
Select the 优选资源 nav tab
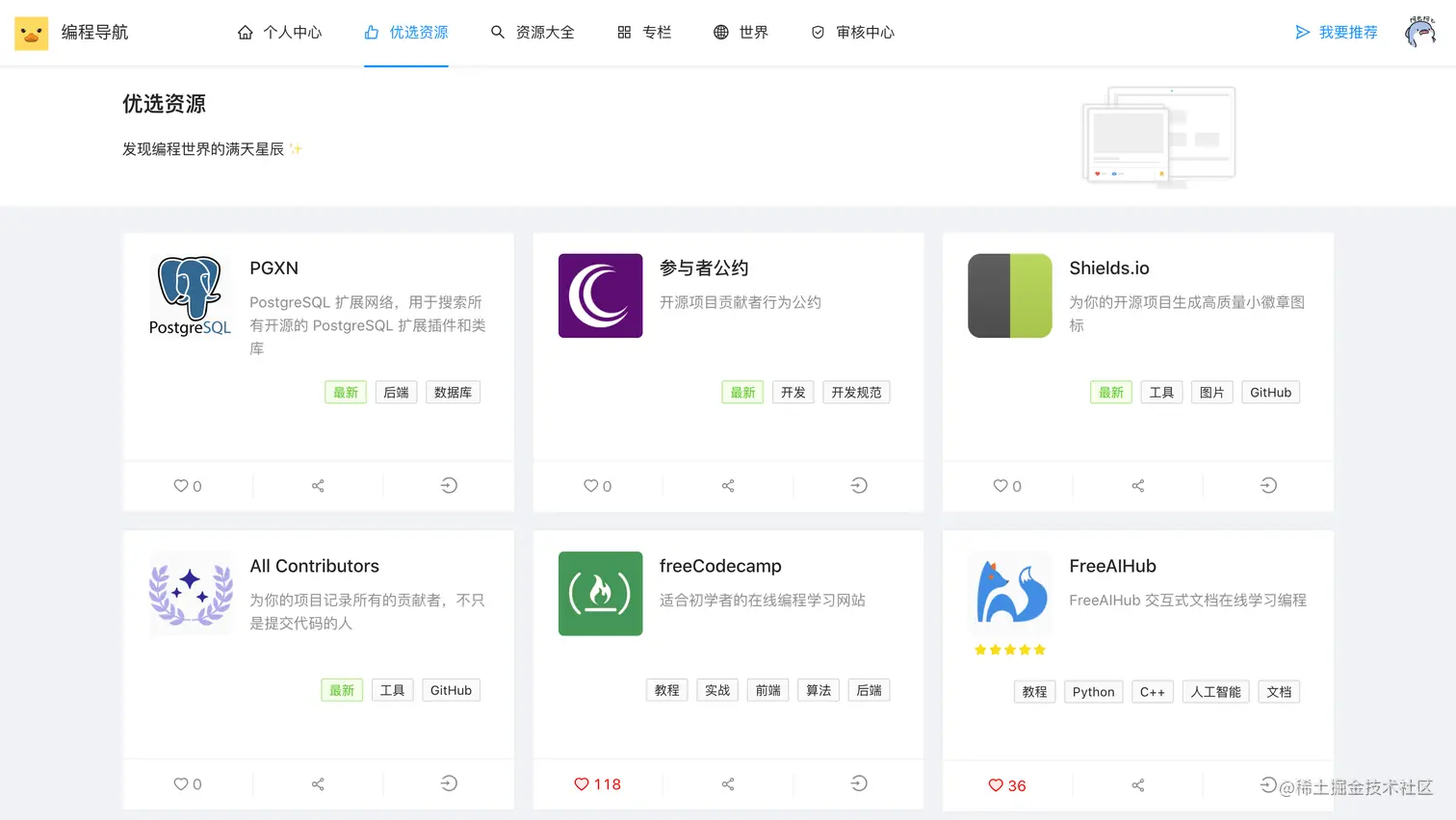click(406, 33)
